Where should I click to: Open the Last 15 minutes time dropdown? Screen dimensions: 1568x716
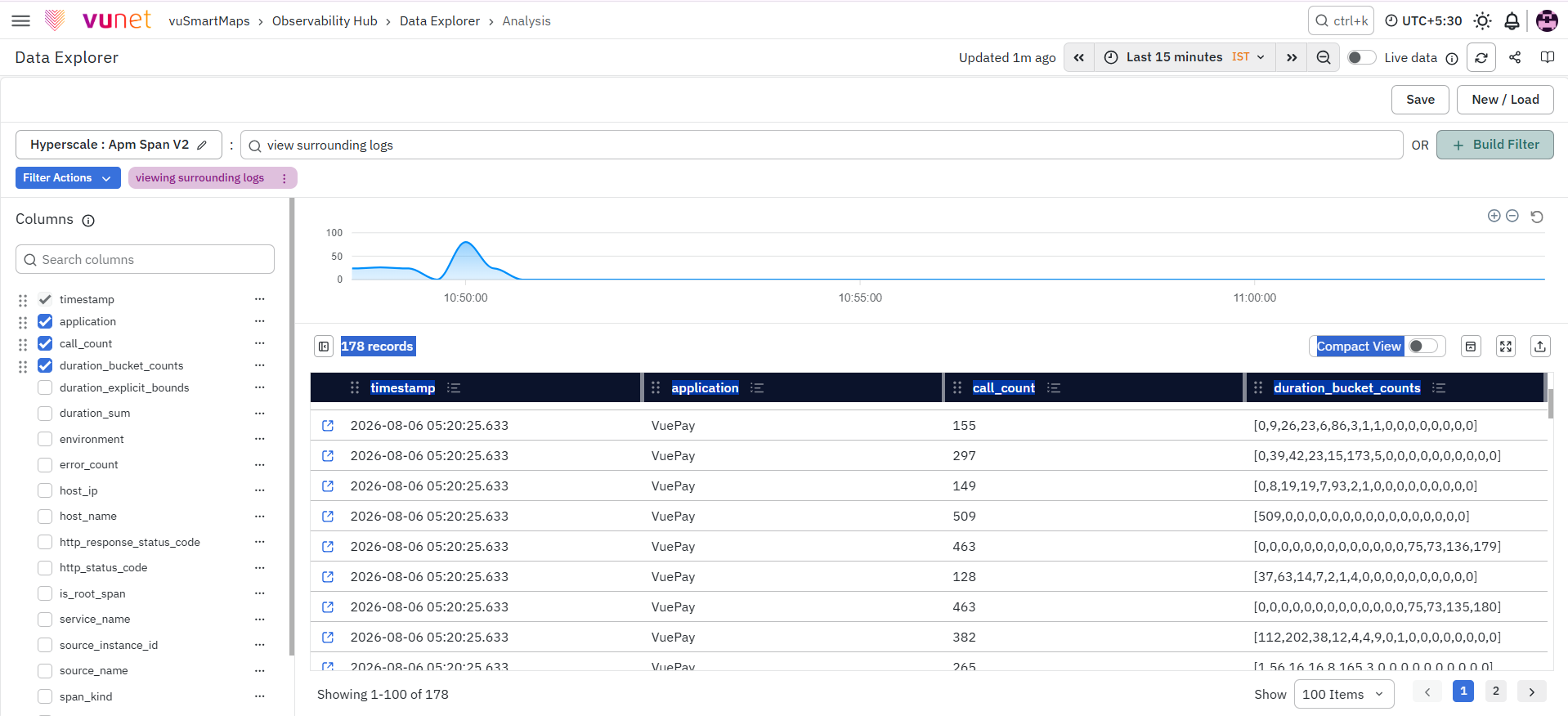1185,57
